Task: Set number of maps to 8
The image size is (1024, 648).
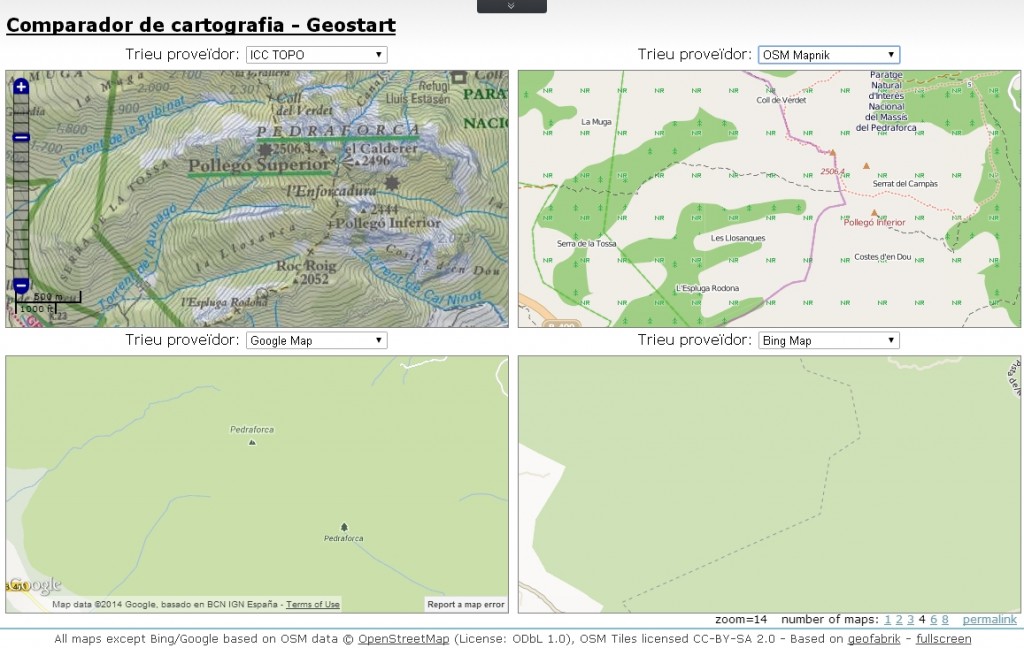Action: (x=945, y=619)
